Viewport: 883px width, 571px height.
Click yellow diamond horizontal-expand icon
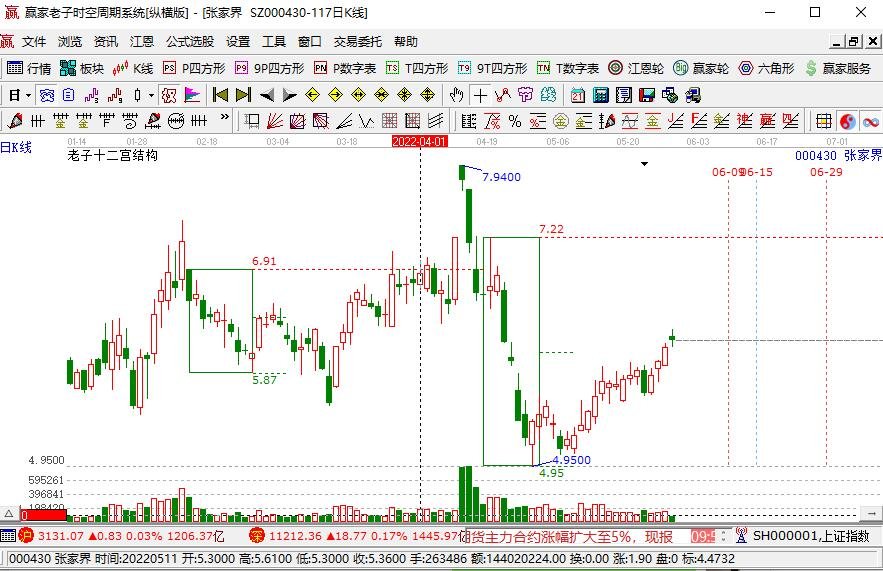point(359,95)
